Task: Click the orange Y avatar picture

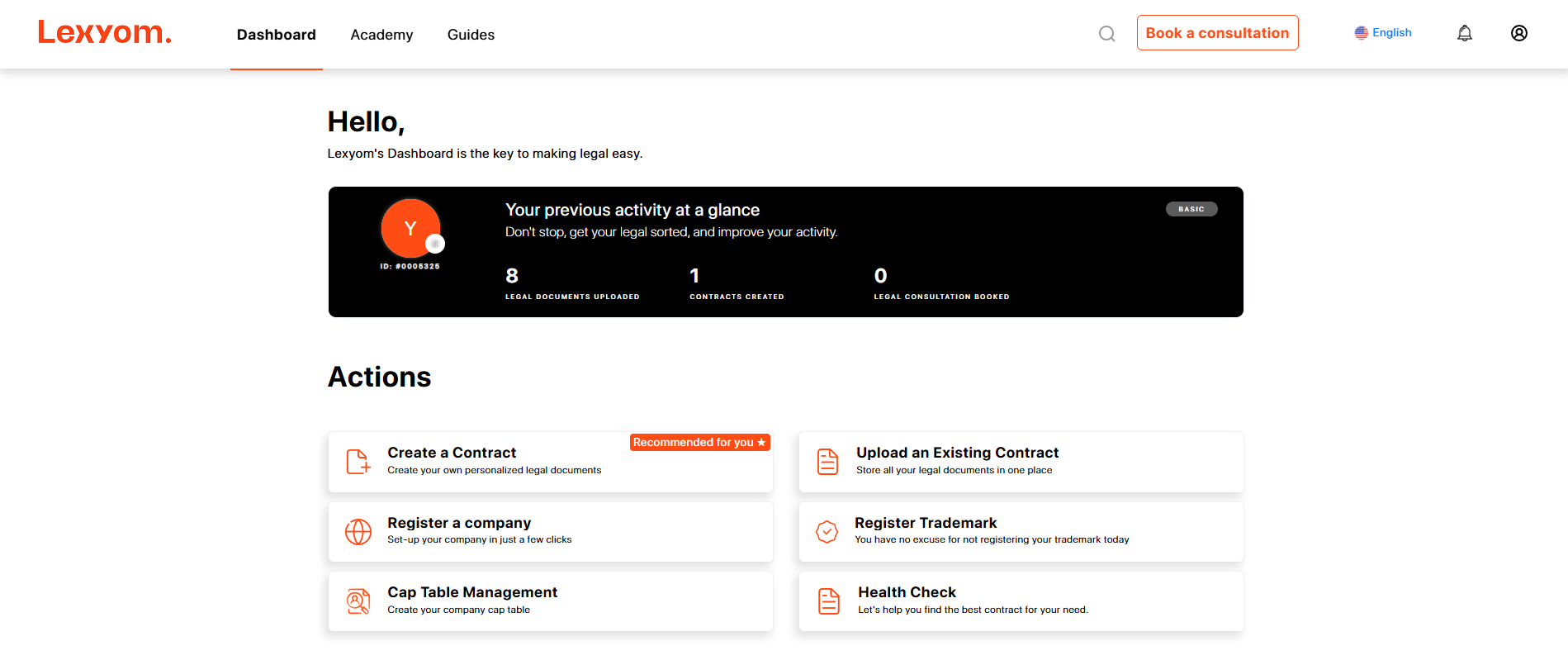Action: pyautogui.click(x=408, y=227)
